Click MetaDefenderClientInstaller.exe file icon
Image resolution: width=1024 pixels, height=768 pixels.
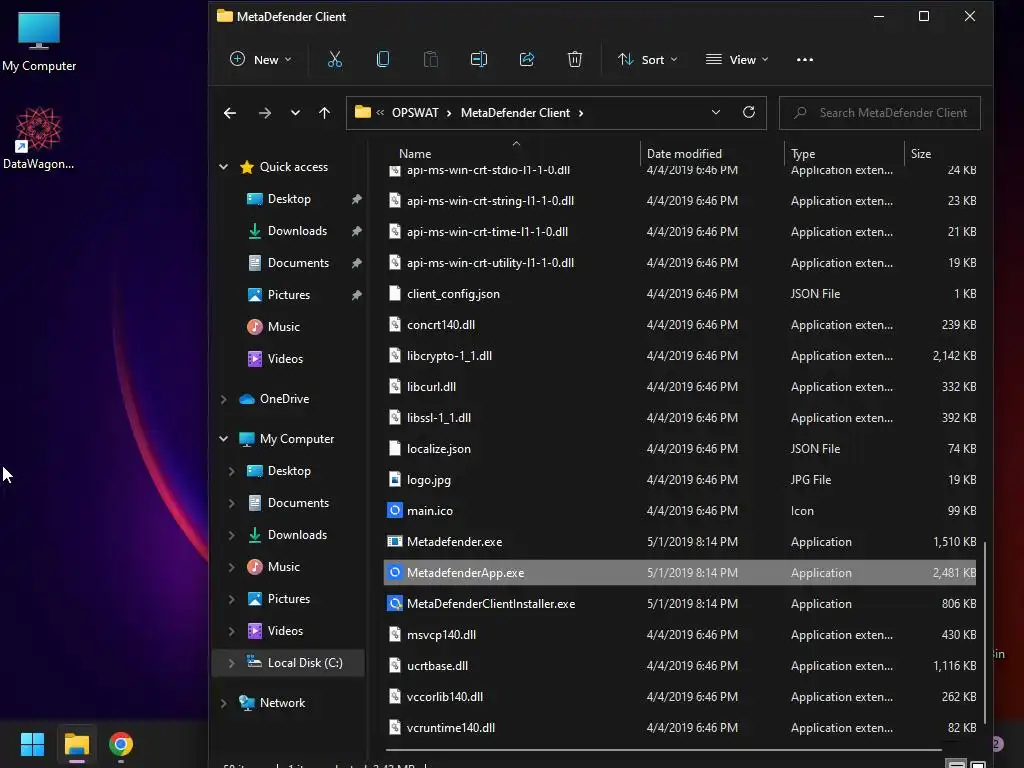(394, 603)
